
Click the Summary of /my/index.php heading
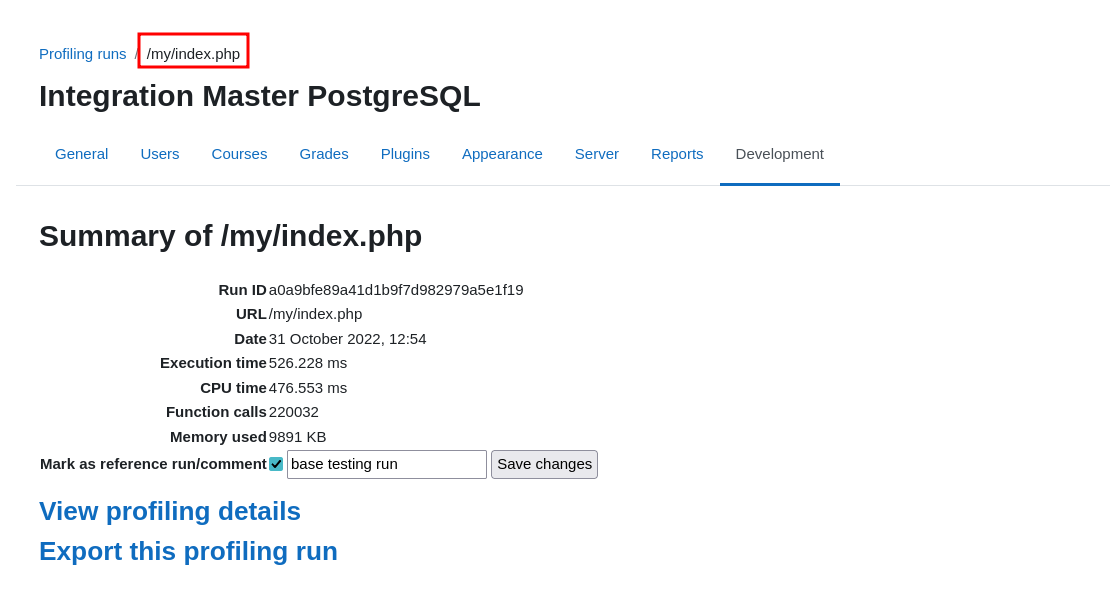tap(231, 236)
